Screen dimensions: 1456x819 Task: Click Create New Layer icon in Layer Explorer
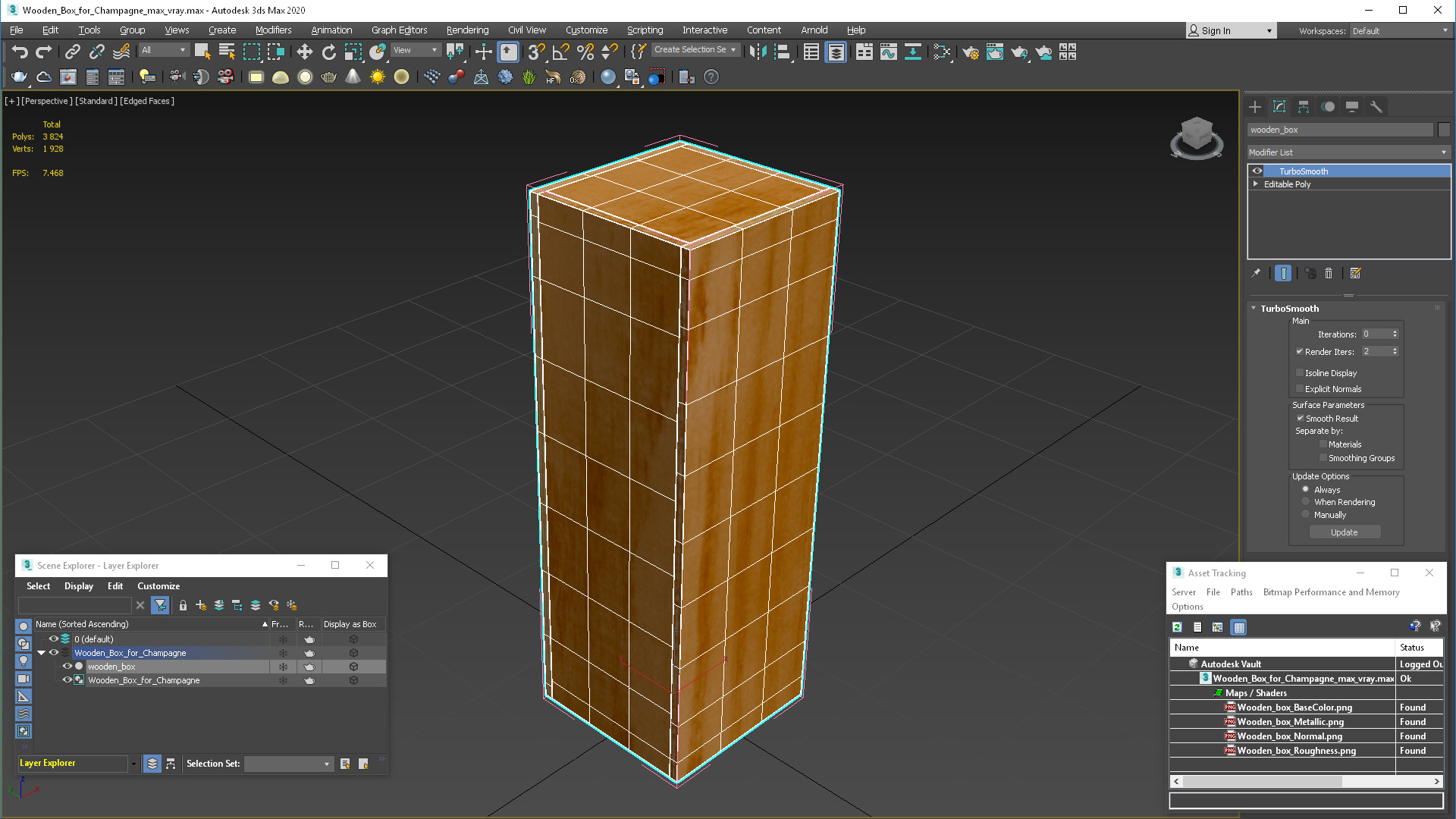point(201,605)
